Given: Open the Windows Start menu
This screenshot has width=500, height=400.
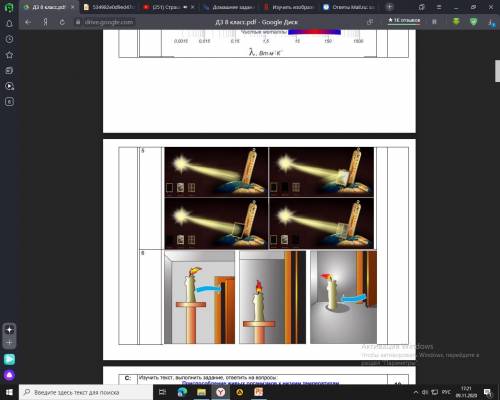Looking at the screenshot, I should click(9, 392).
